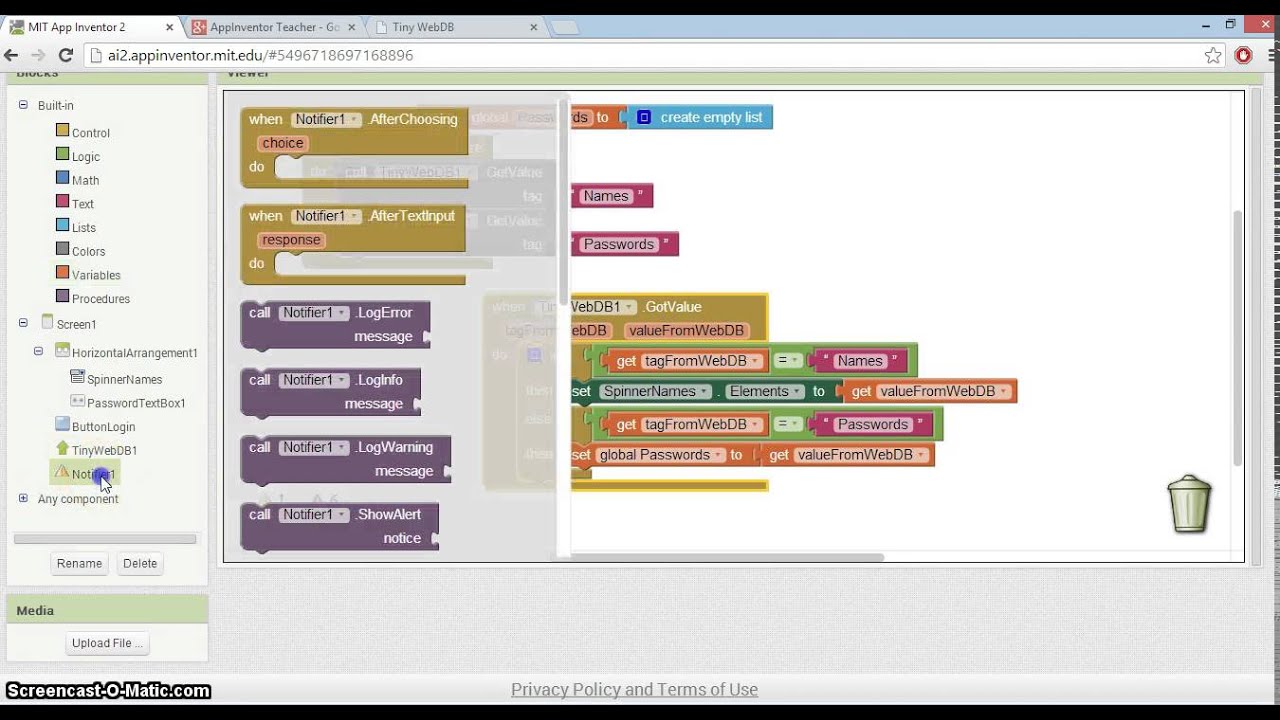Close the MIT App Inventor 2 tab
The image size is (1280, 720).
169,27
